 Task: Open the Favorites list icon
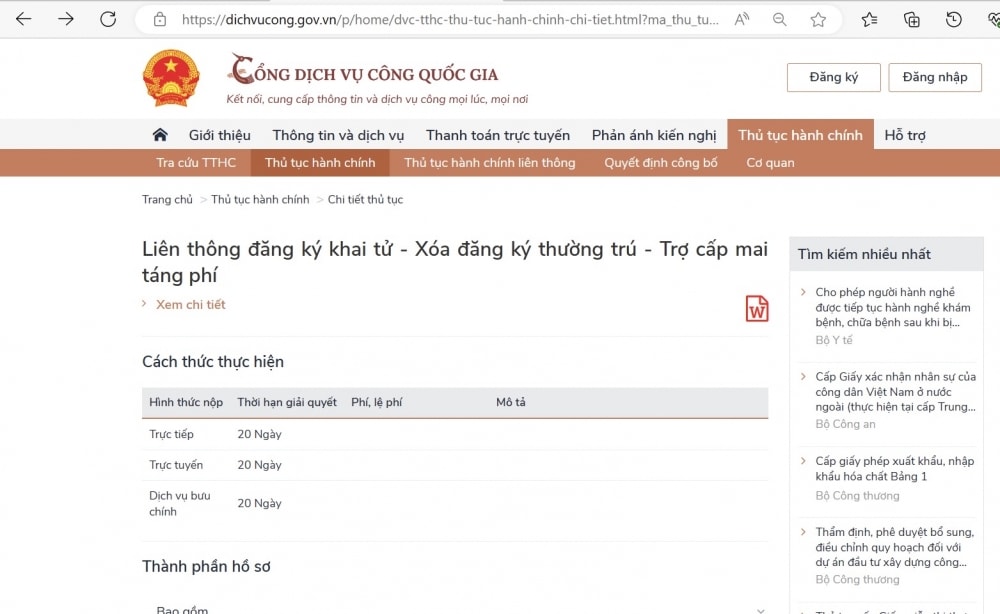869,20
